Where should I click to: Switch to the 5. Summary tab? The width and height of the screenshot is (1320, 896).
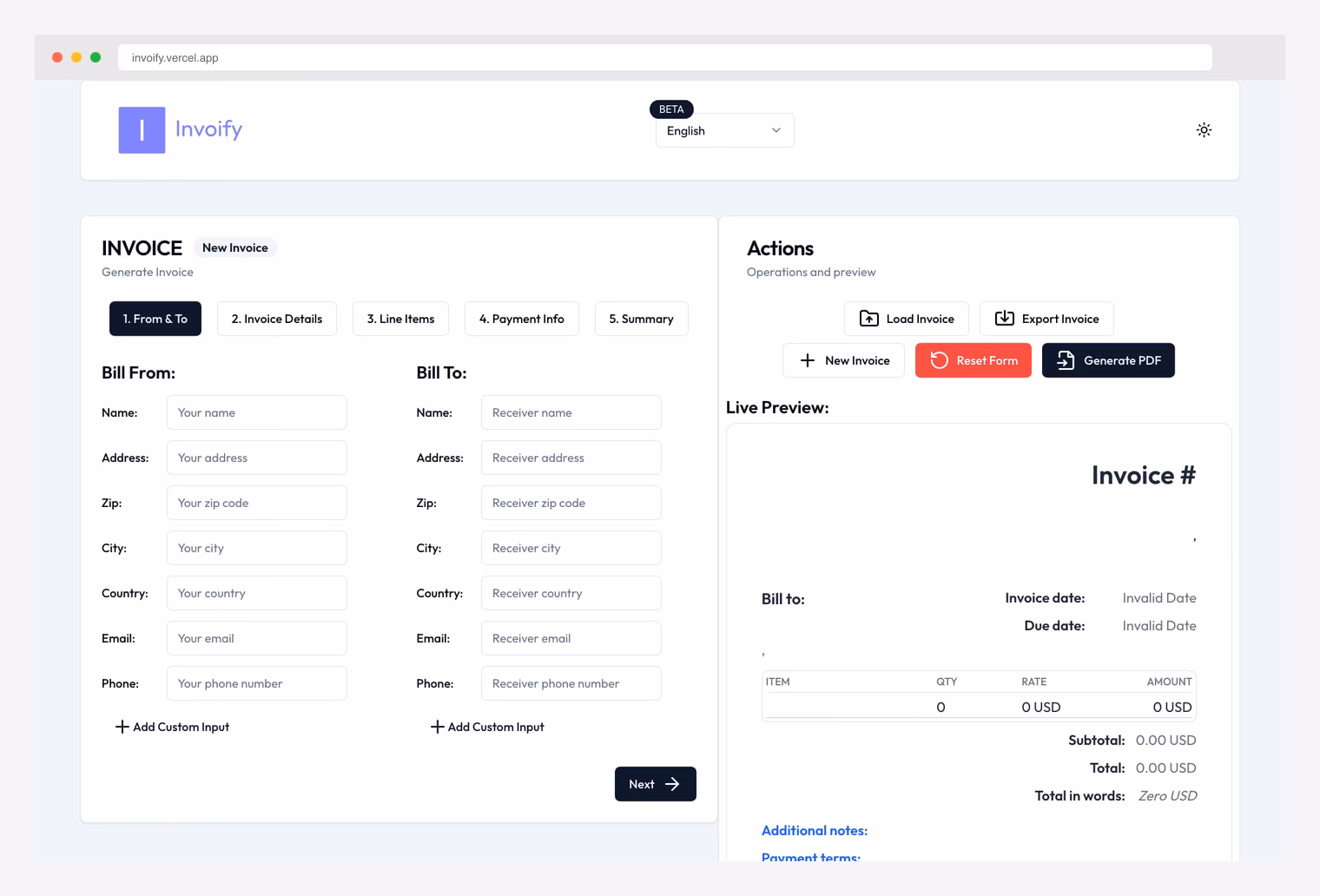(x=641, y=319)
